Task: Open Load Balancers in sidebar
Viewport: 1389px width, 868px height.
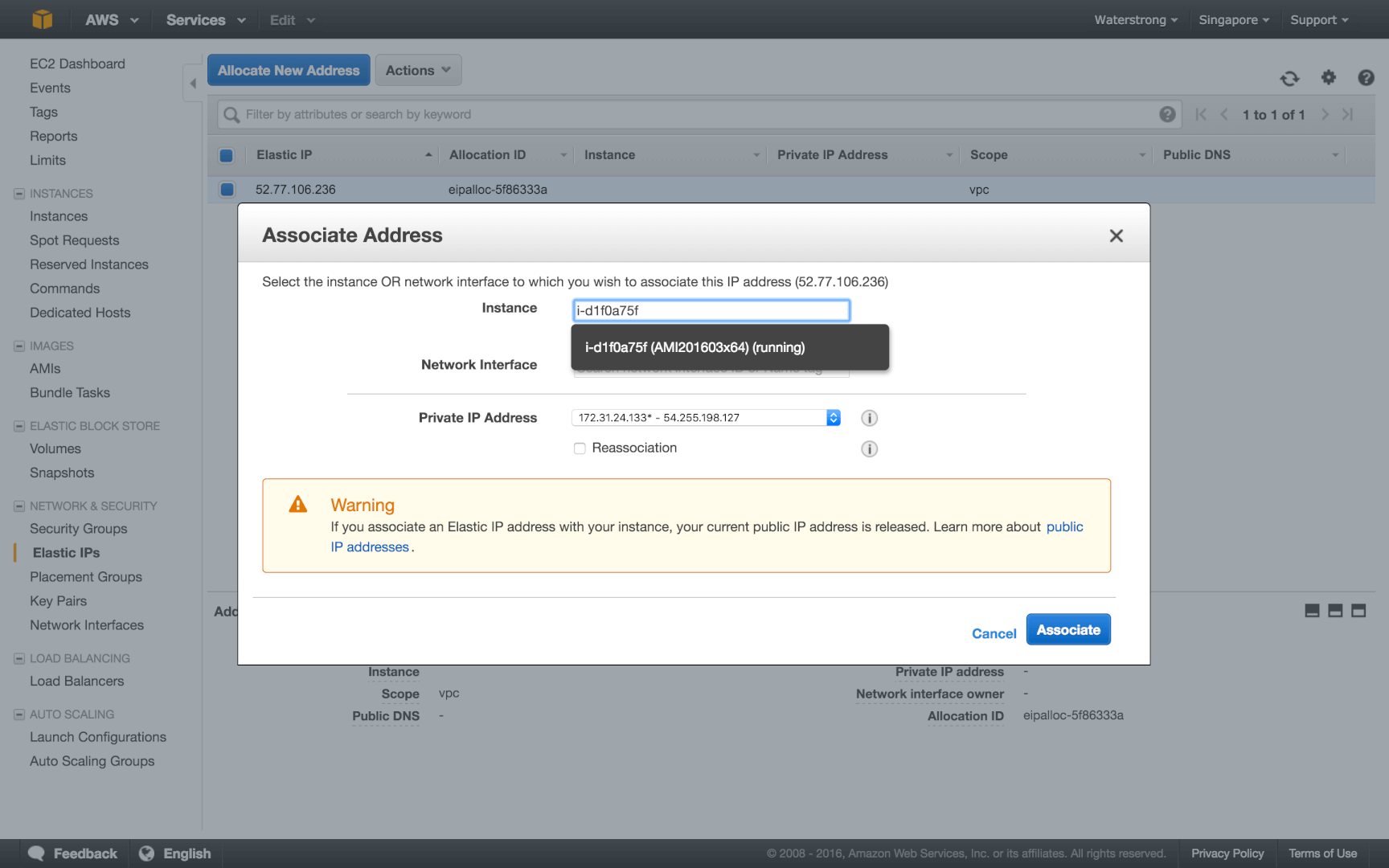Action: coord(76,681)
